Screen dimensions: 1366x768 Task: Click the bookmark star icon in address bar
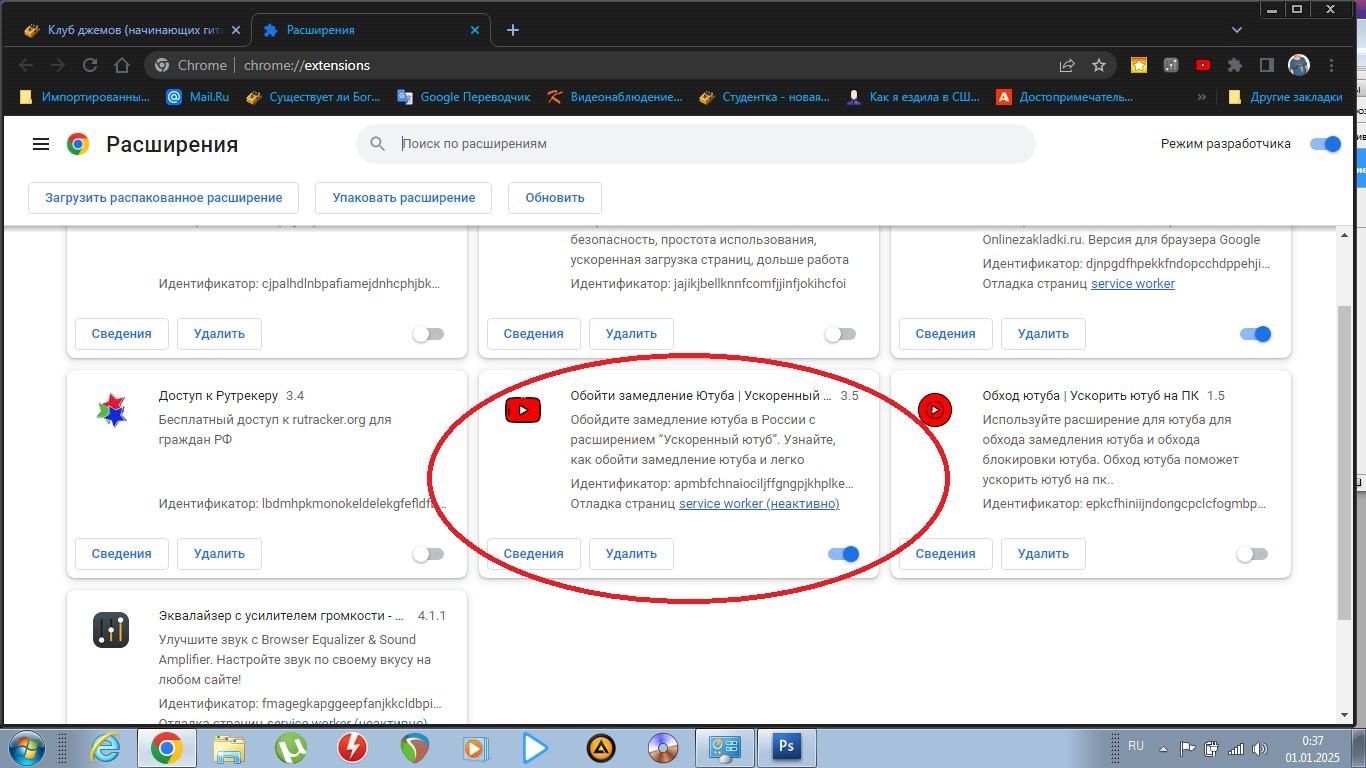coord(1099,65)
